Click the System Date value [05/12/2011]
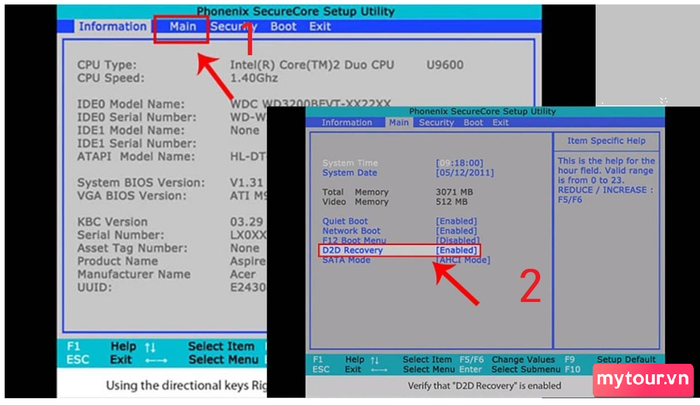This screenshot has width=700, height=405. point(465,173)
